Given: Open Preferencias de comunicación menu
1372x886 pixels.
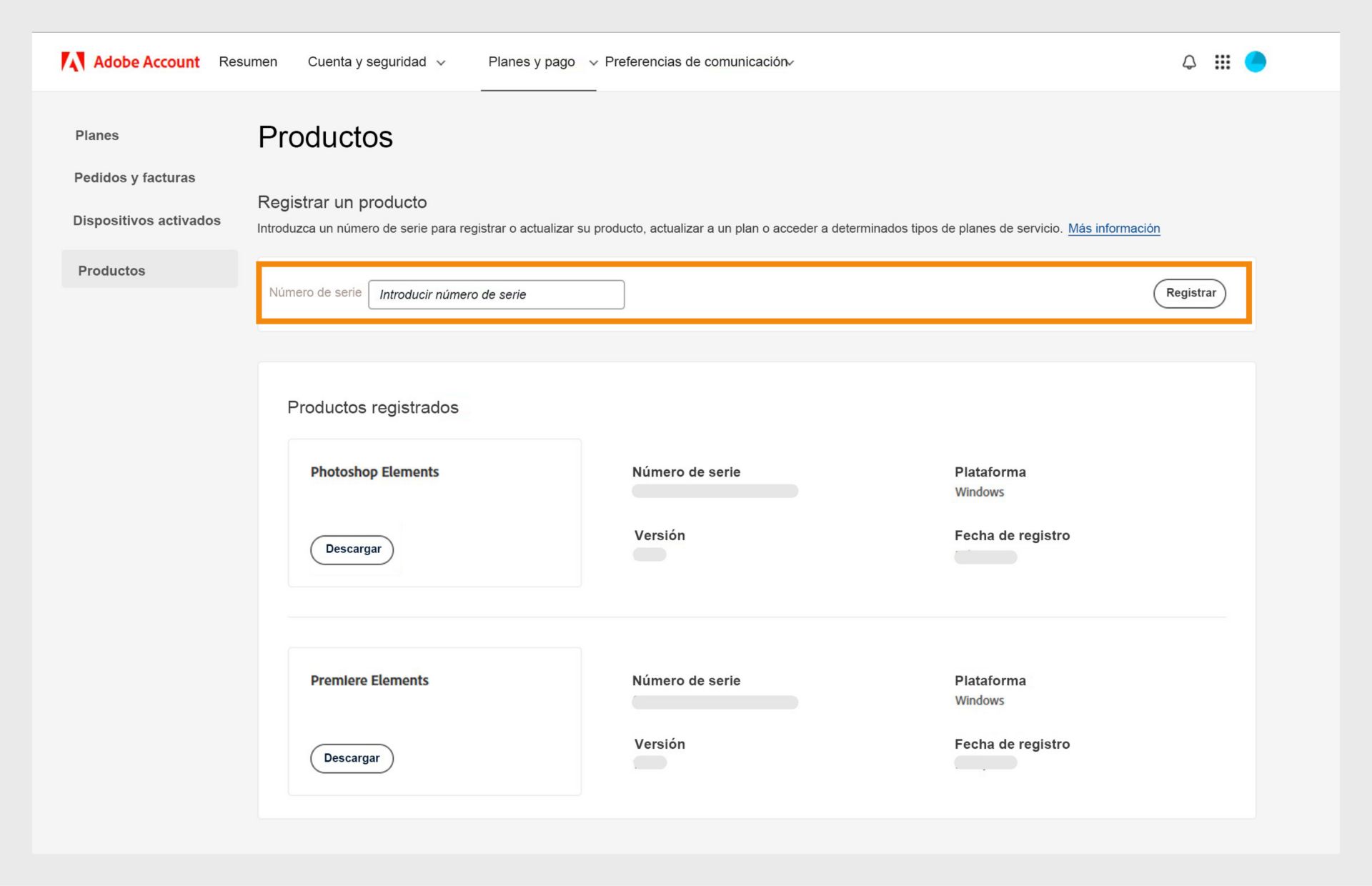Looking at the screenshot, I should coord(695,61).
